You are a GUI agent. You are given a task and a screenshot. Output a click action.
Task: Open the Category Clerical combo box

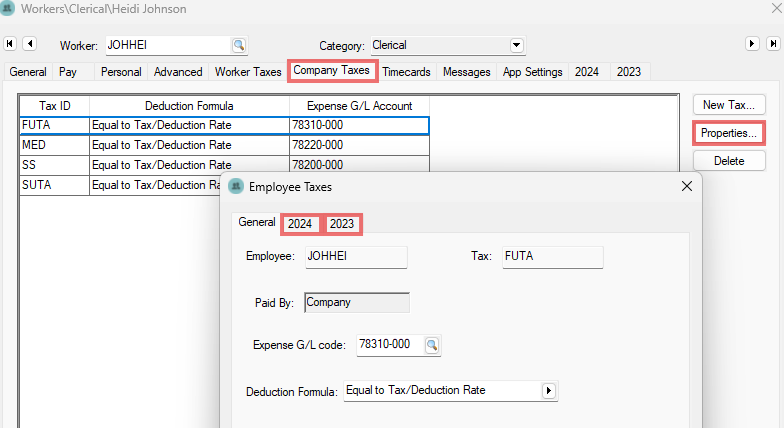click(448, 46)
